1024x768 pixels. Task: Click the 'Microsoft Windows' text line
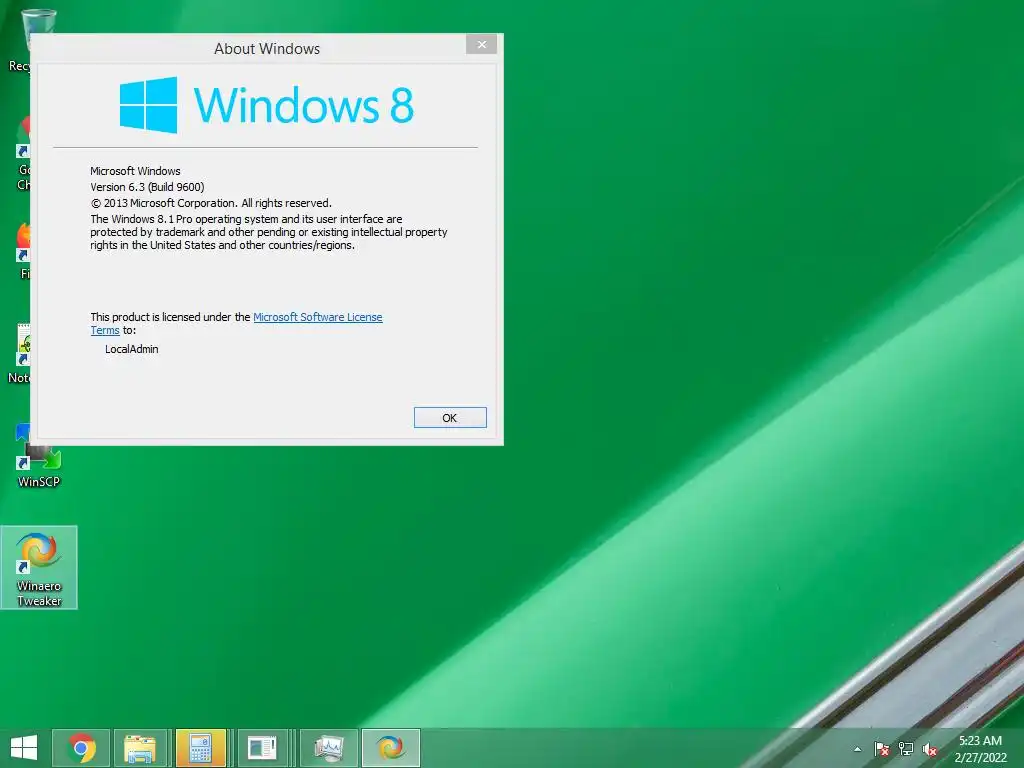135,171
